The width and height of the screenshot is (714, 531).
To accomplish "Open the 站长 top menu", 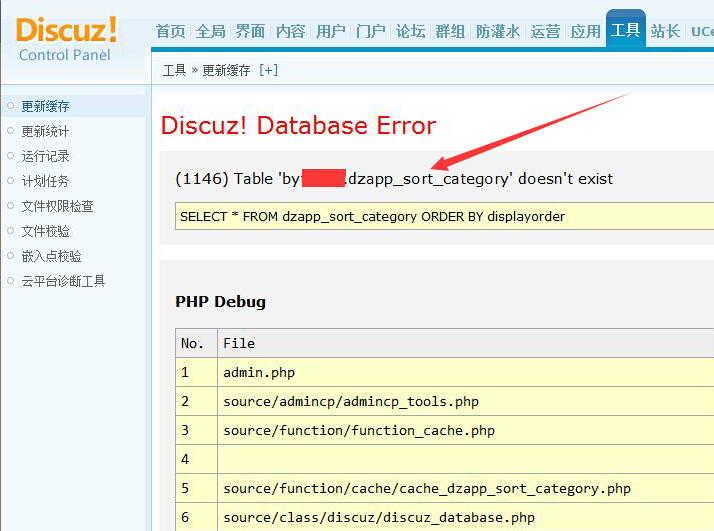I will [665, 31].
